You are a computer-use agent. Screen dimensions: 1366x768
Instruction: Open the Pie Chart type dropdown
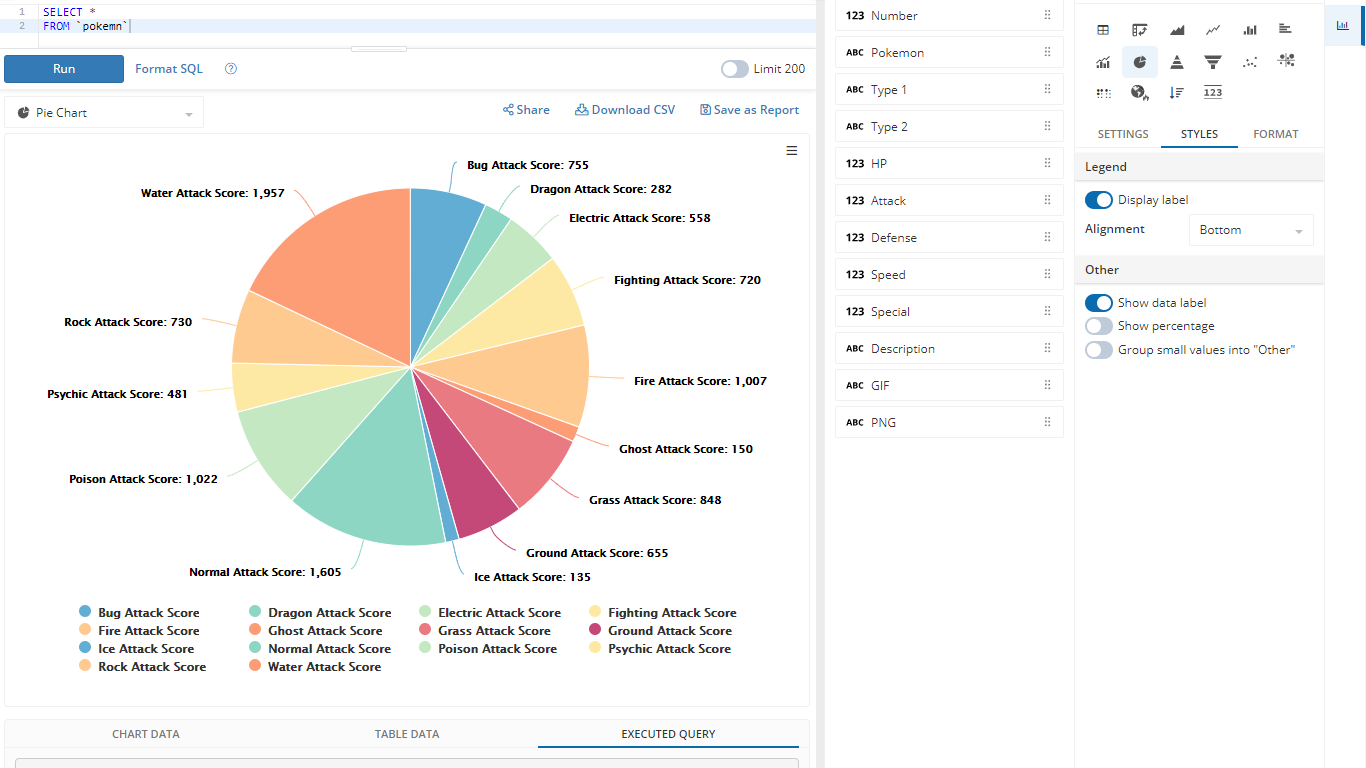coord(104,113)
